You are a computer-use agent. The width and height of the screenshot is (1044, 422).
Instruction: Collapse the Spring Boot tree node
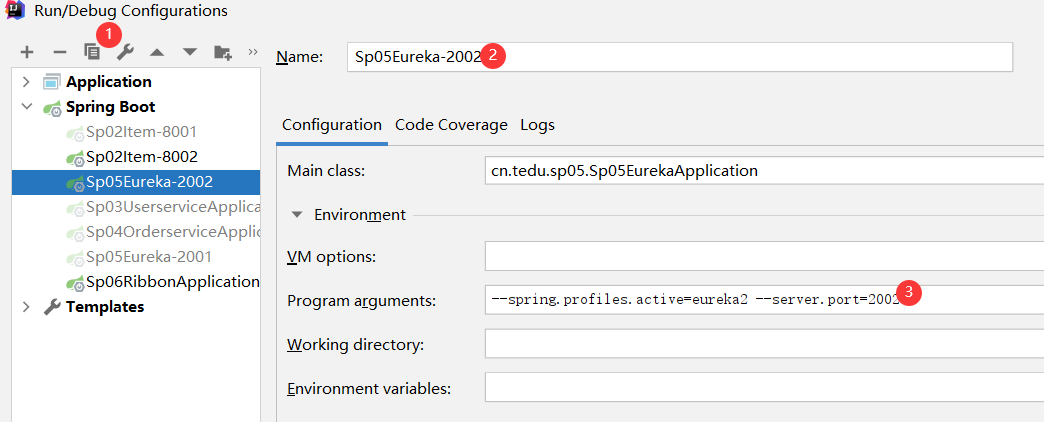tap(26, 107)
